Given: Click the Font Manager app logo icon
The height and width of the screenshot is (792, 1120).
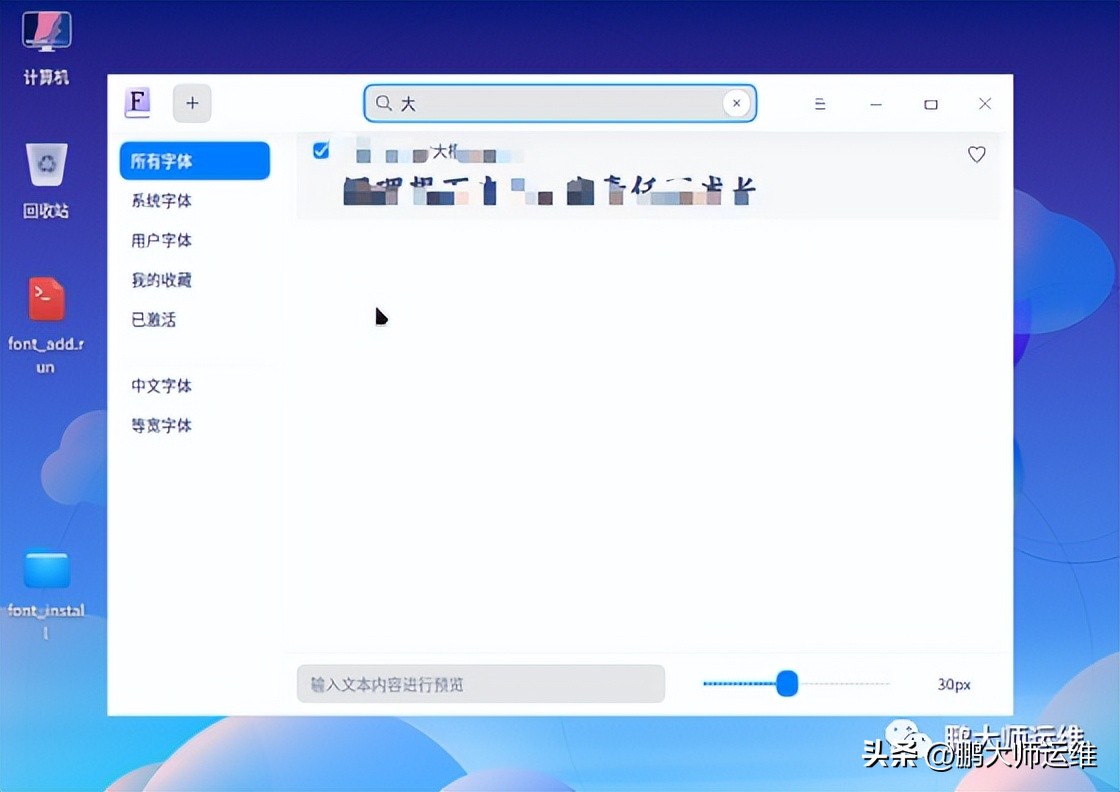Looking at the screenshot, I should (x=137, y=103).
